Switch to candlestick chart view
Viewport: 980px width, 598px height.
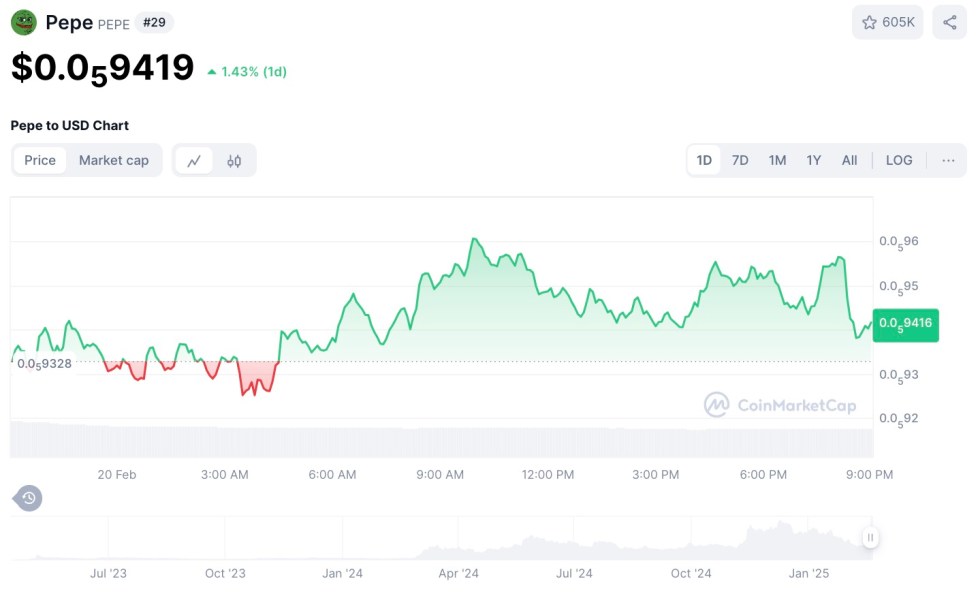234,160
